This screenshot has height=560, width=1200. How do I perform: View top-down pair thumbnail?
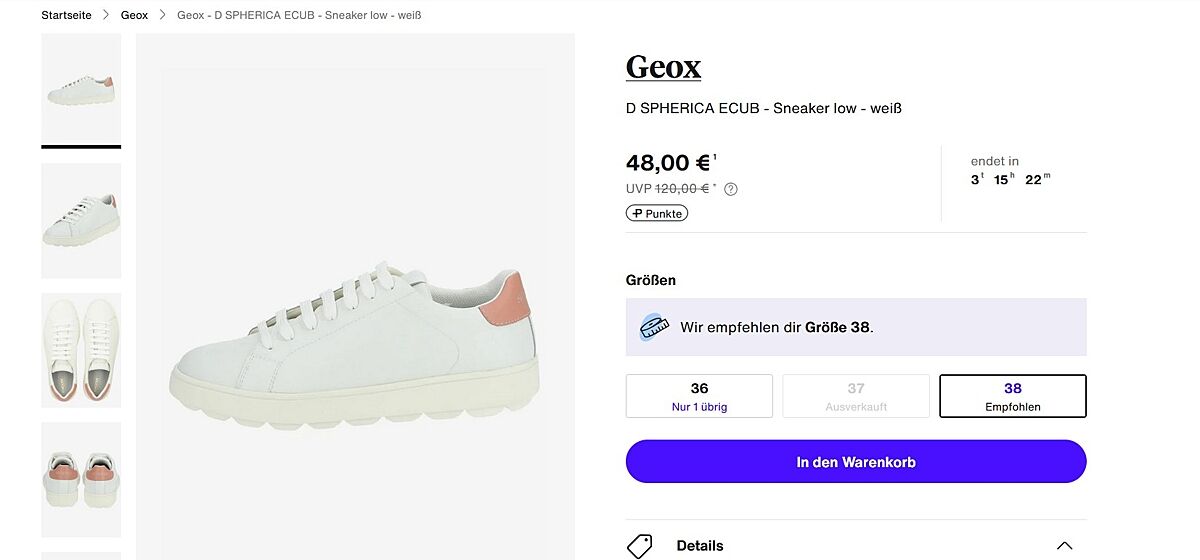[81, 350]
